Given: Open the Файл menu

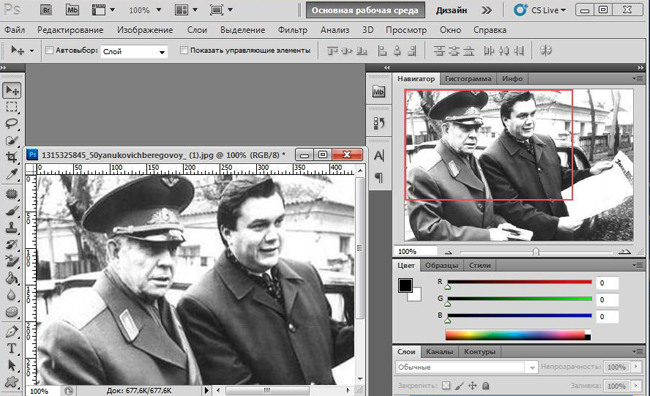Looking at the screenshot, I should (15, 30).
